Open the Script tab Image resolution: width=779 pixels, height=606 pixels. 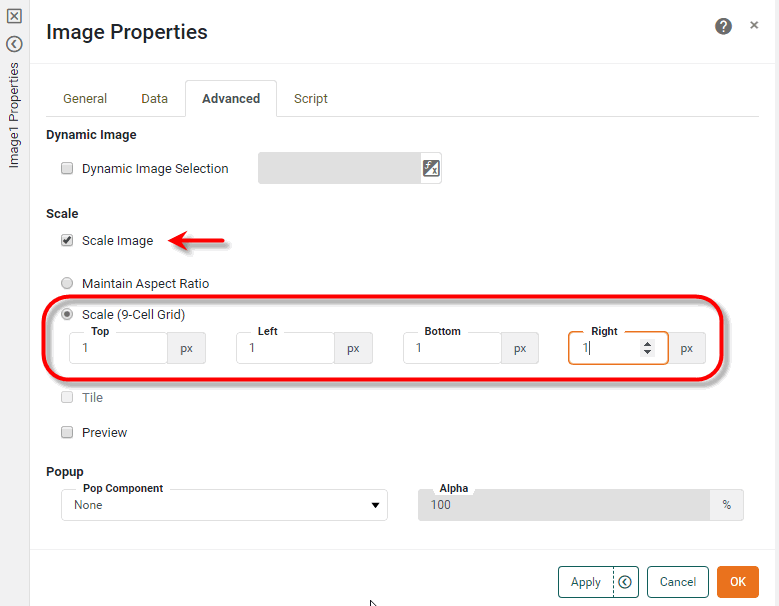click(310, 99)
